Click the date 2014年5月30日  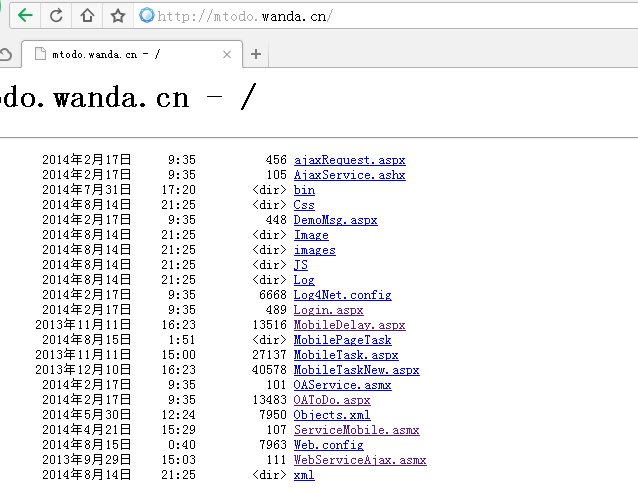(x=87, y=414)
